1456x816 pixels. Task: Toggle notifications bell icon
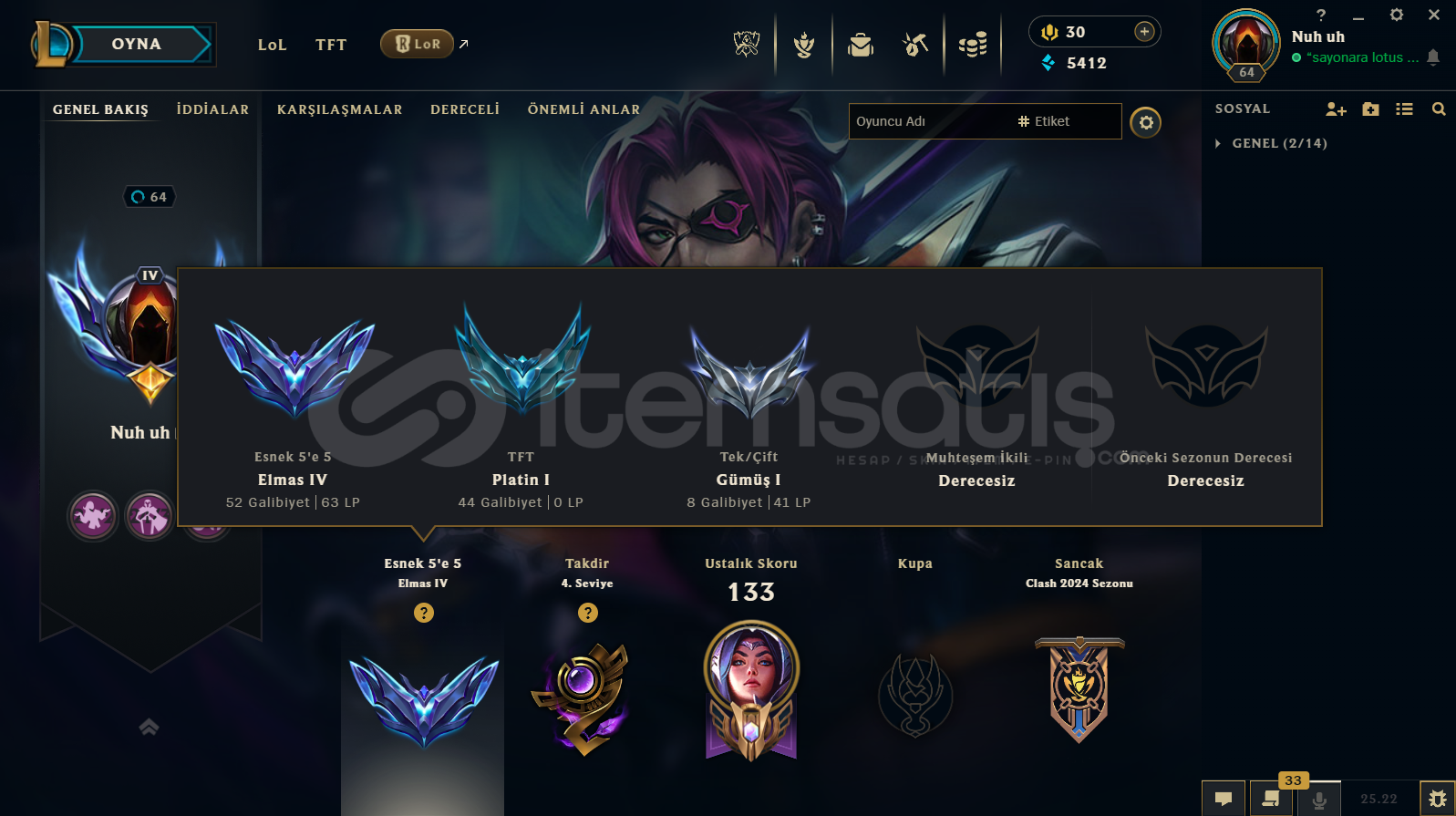(1433, 57)
